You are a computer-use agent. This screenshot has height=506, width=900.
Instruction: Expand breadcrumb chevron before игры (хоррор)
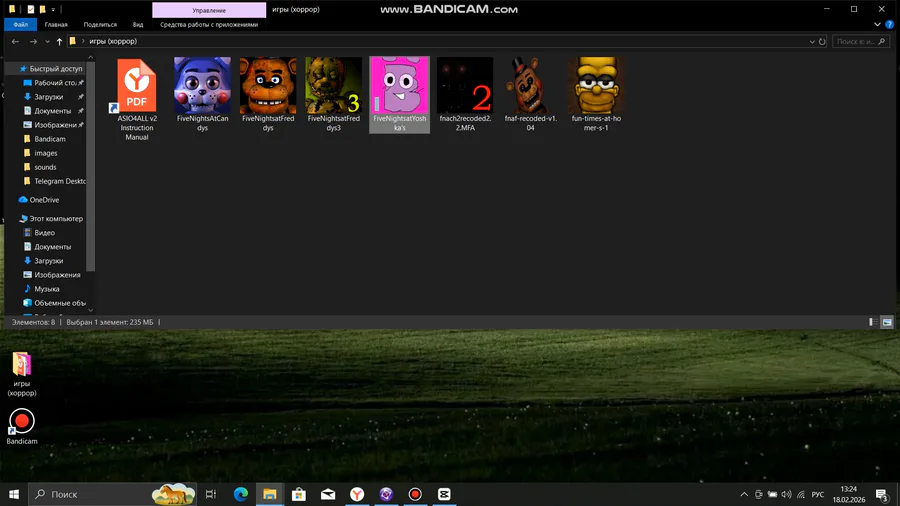pyautogui.click(x=83, y=41)
